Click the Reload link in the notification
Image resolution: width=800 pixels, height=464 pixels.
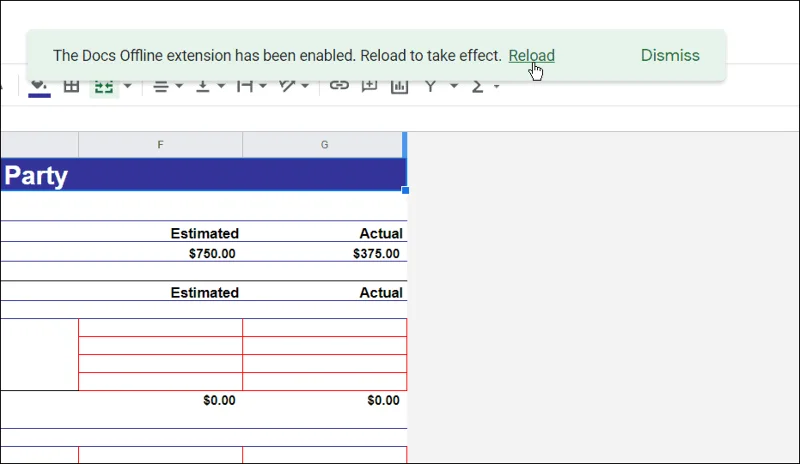pyautogui.click(x=531, y=55)
